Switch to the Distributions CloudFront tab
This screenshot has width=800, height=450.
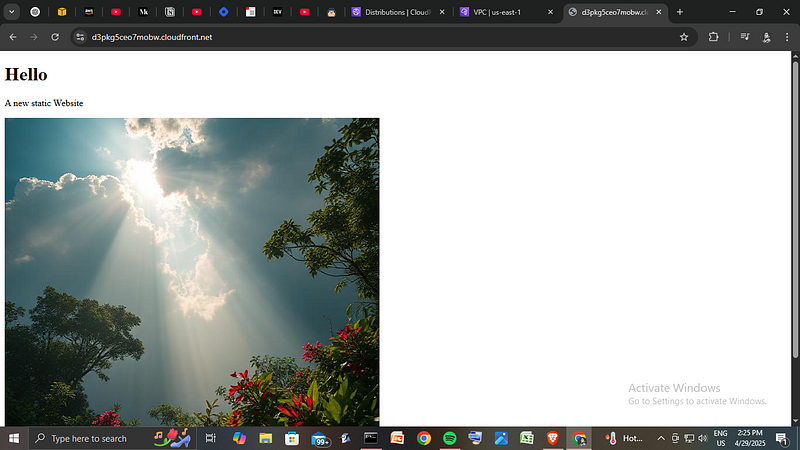[x=398, y=12]
